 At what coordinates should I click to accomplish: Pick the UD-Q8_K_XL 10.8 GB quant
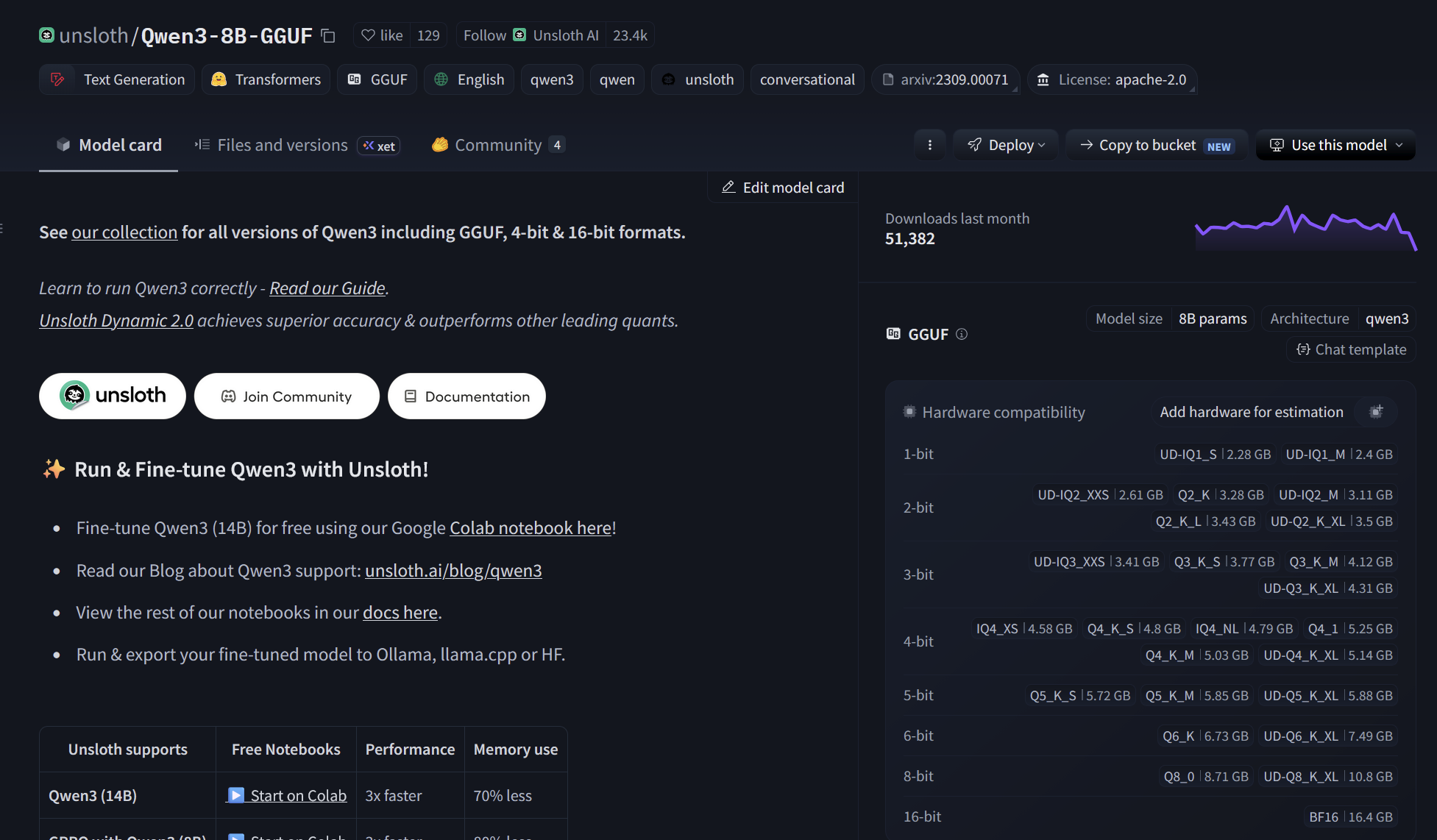1328,777
